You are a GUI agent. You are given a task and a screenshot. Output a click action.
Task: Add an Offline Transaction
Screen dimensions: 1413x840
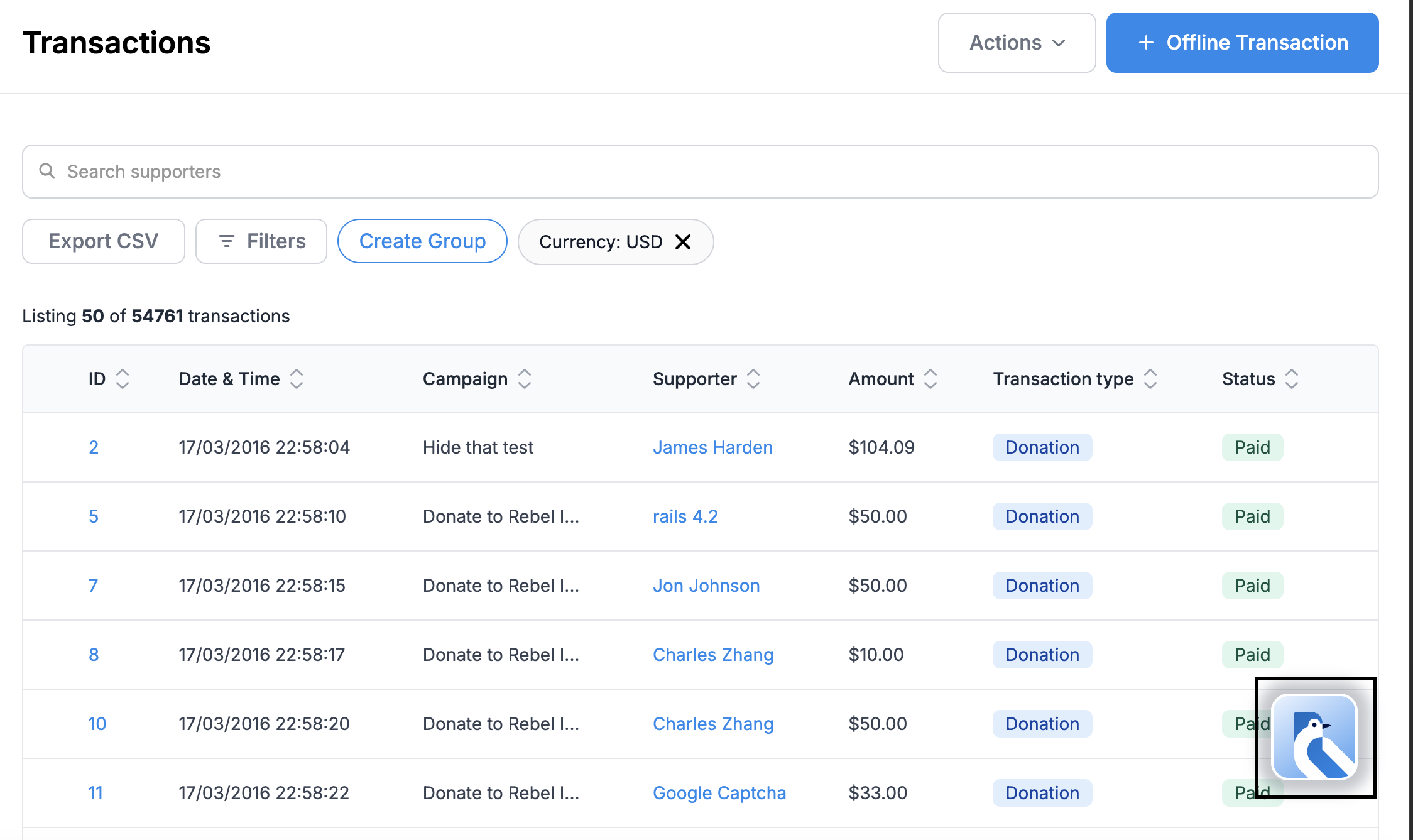tap(1242, 43)
